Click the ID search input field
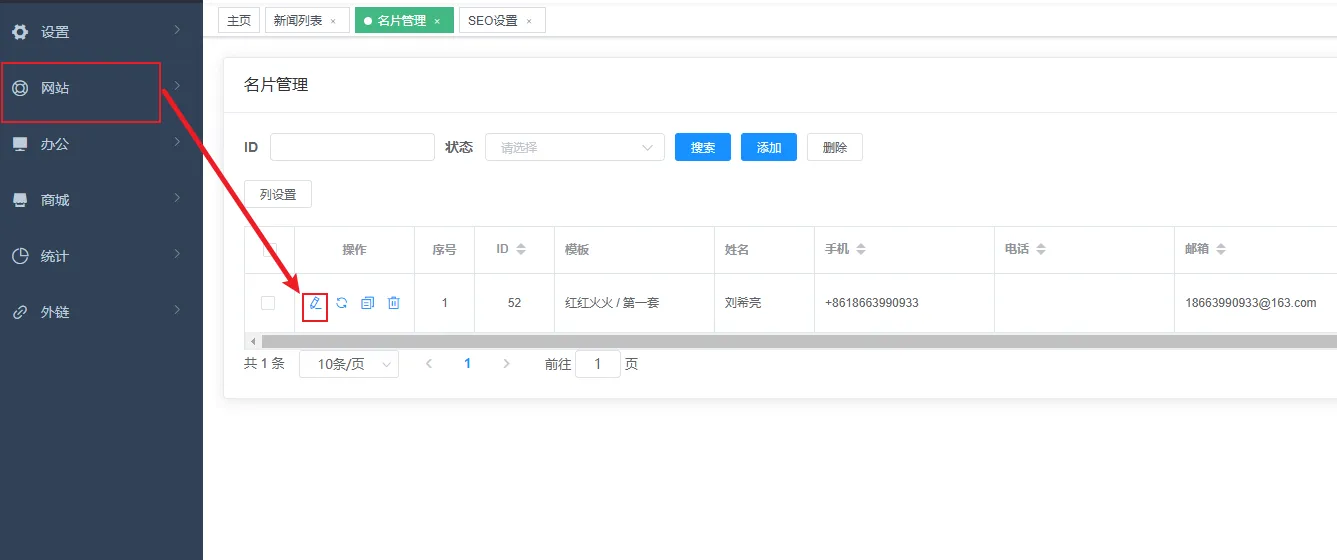 tap(352, 147)
